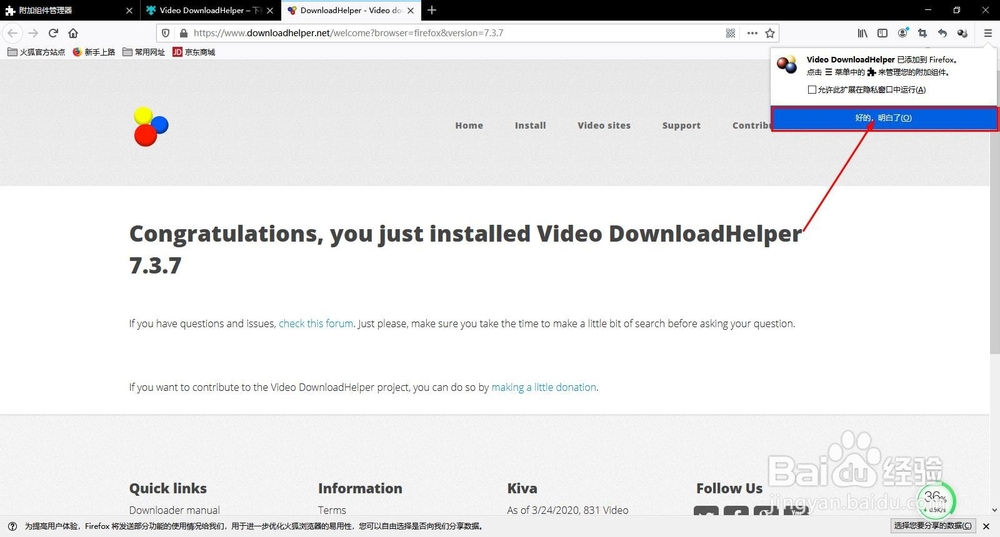
Task: Click the 'Quick links' footer heading
Action: coord(168,489)
